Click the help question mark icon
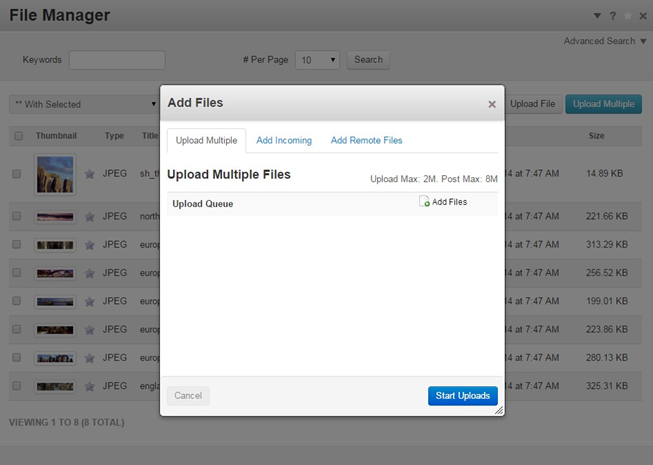 point(613,16)
